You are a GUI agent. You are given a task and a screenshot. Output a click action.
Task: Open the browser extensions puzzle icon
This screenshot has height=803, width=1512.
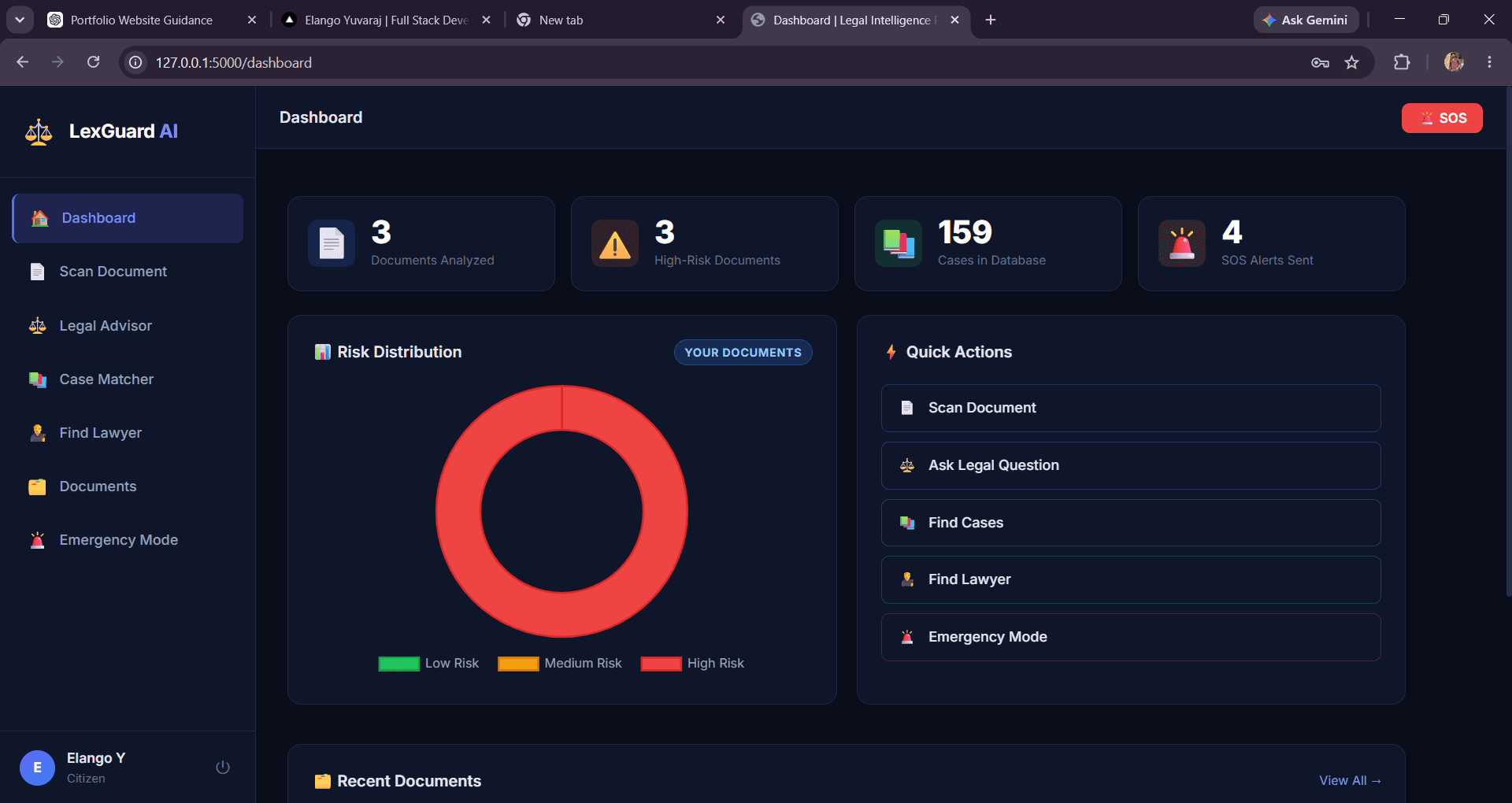1402,62
